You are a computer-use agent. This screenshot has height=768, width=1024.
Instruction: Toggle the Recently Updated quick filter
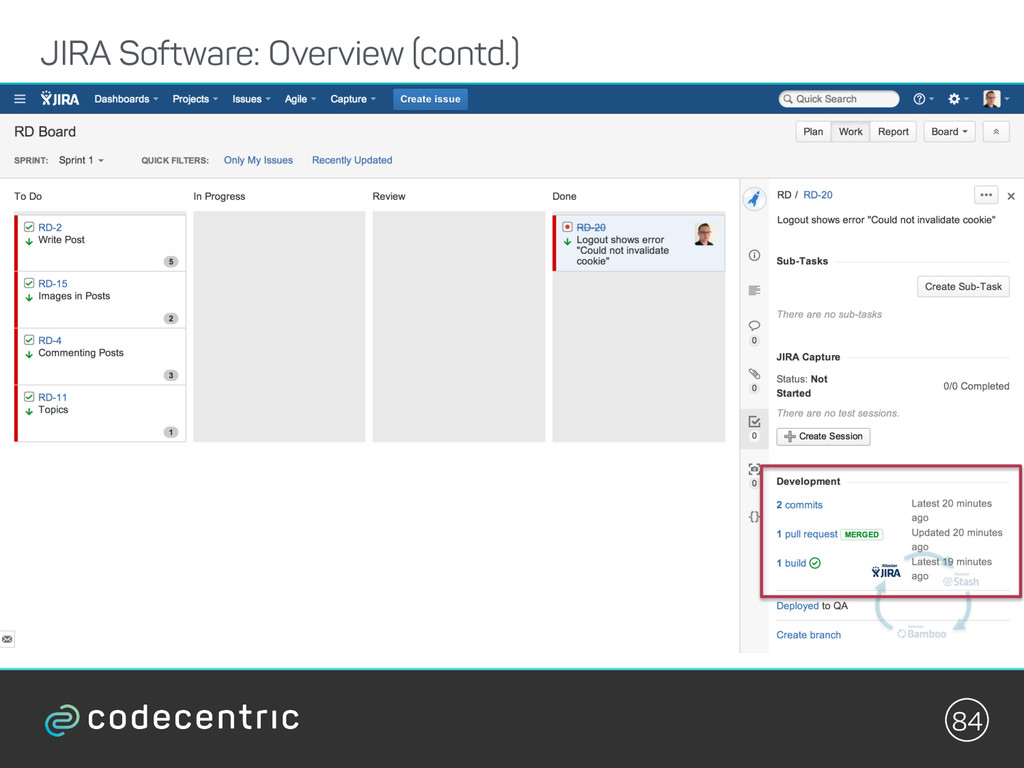352,160
